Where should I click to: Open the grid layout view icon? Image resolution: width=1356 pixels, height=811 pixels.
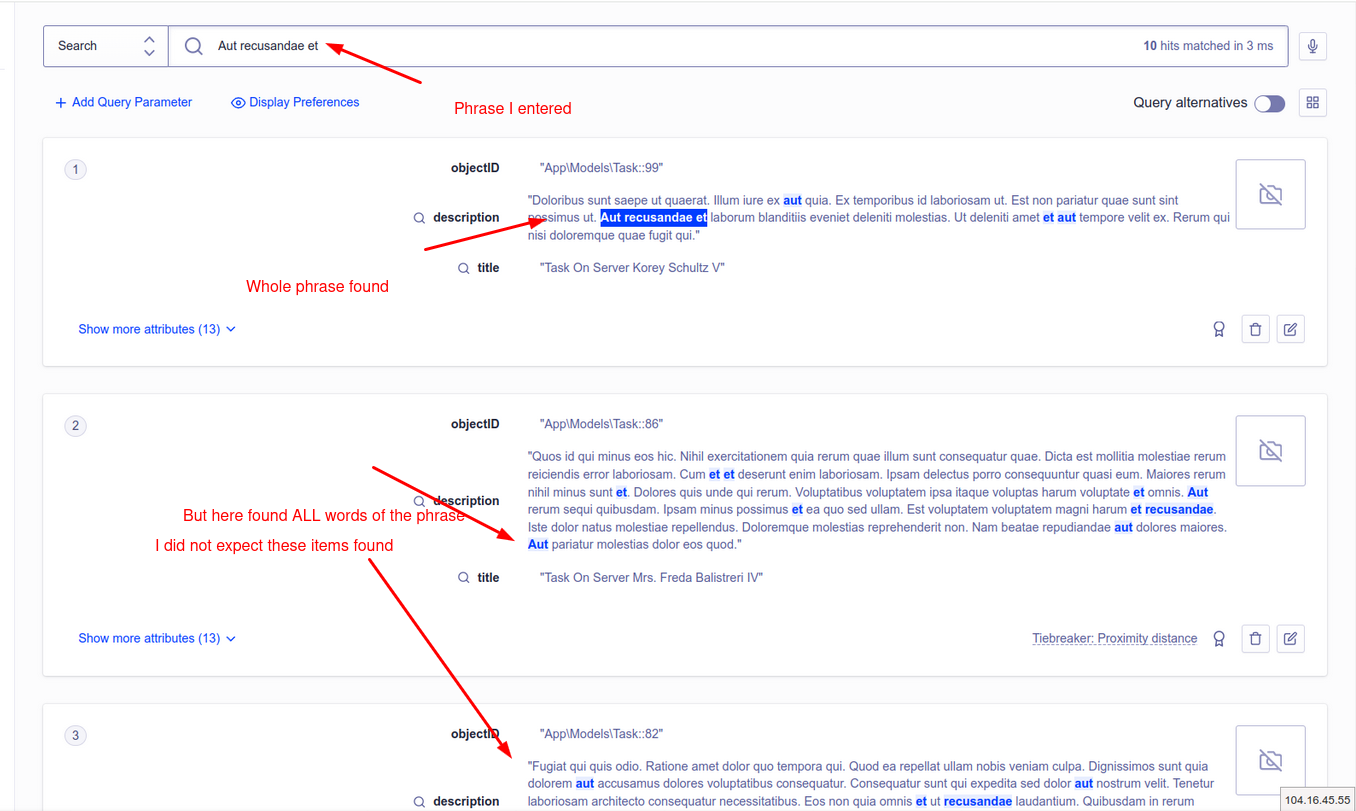(1312, 102)
